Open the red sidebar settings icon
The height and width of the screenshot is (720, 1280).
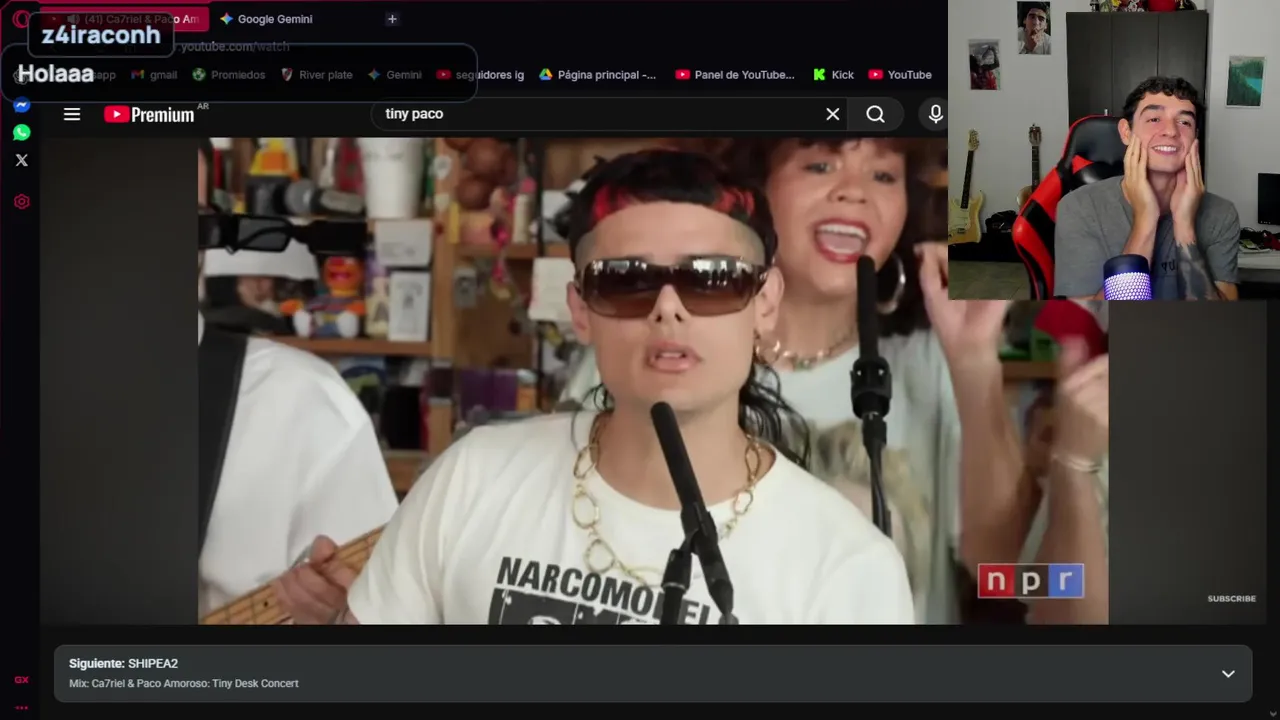[x=21, y=201]
